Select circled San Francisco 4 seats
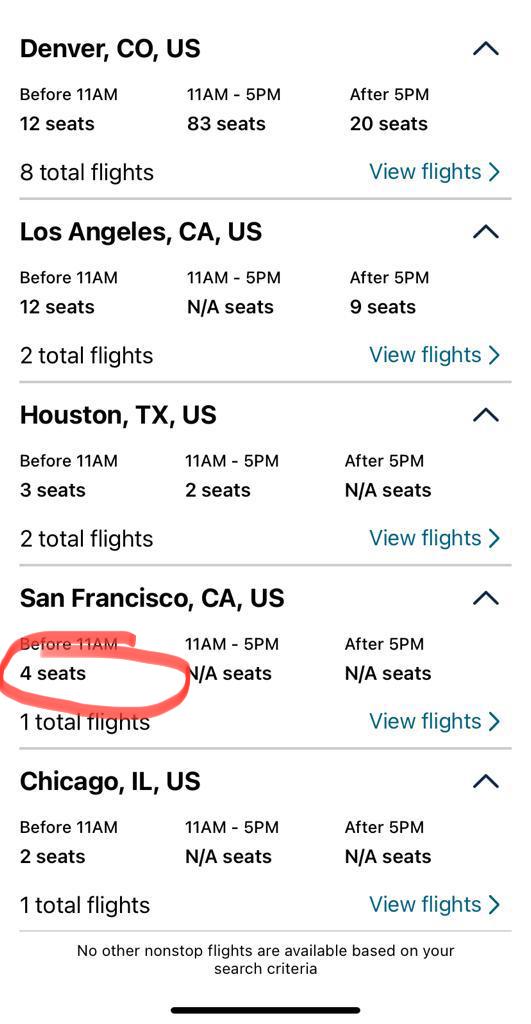The width and height of the screenshot is (531, 1024). tap(52, 673)
